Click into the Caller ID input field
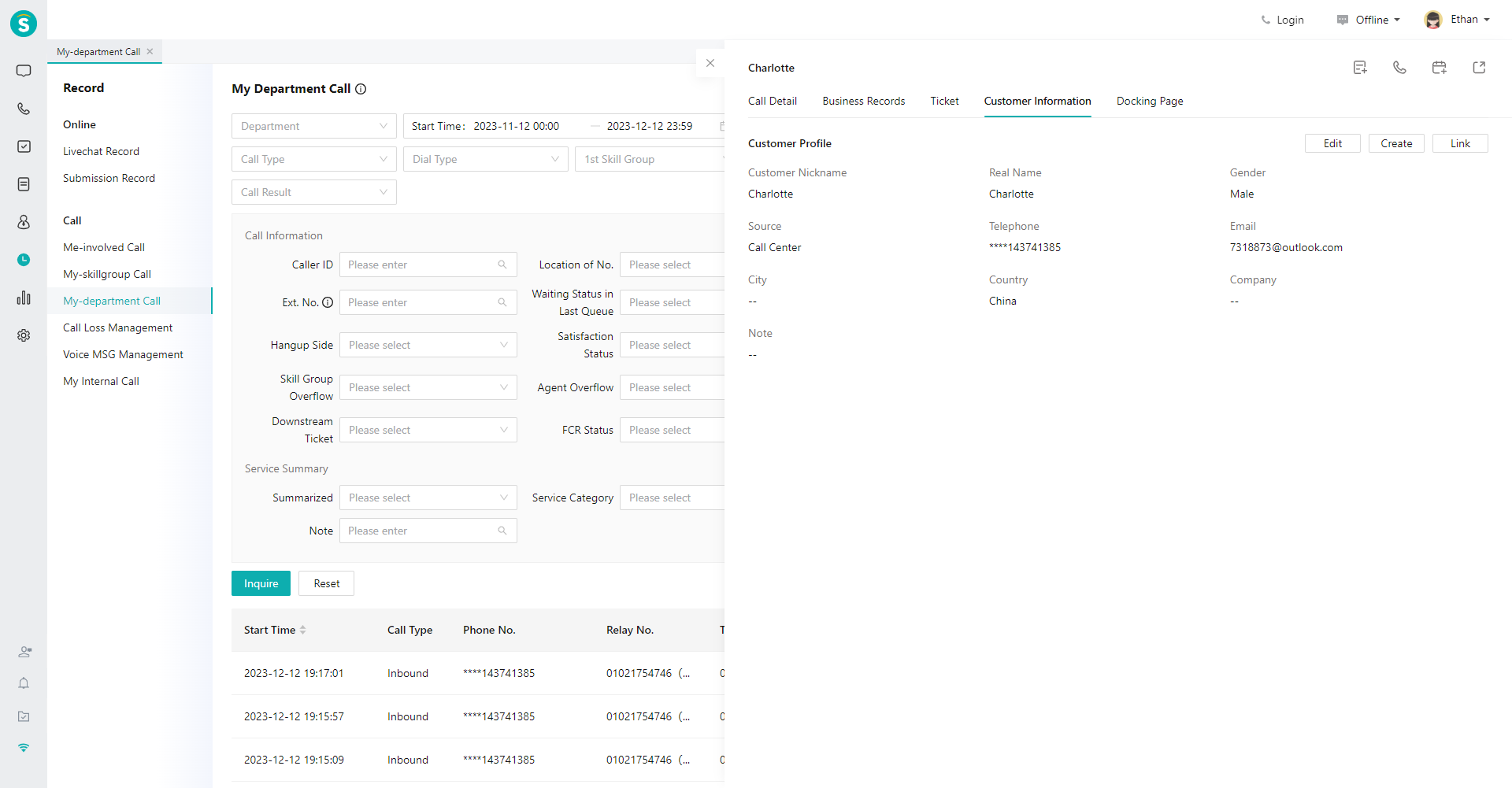1512x788 pixels. click(428, 265)
